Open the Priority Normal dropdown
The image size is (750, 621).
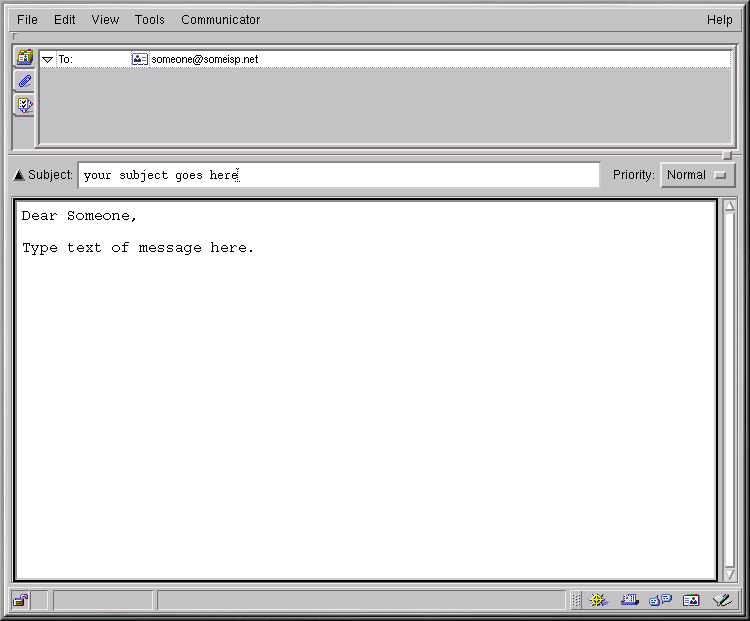(697, 175)
